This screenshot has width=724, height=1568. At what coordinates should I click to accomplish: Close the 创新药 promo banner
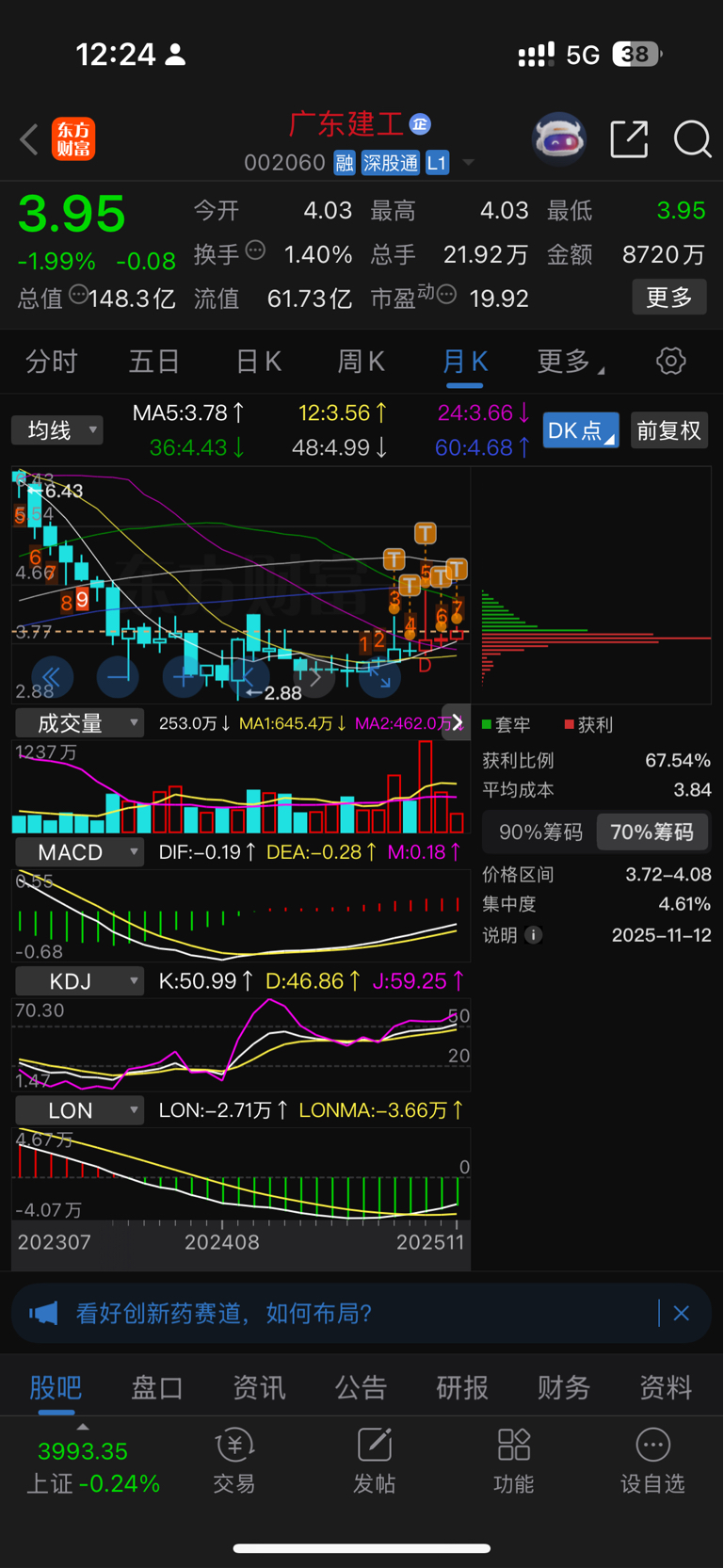682,1313
